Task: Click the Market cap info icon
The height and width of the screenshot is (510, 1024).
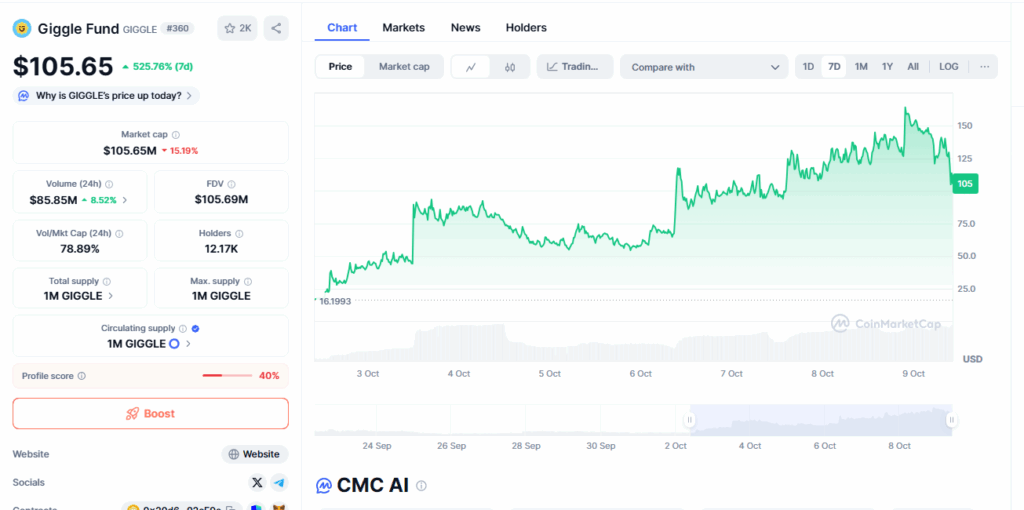Action: [176, 134]
